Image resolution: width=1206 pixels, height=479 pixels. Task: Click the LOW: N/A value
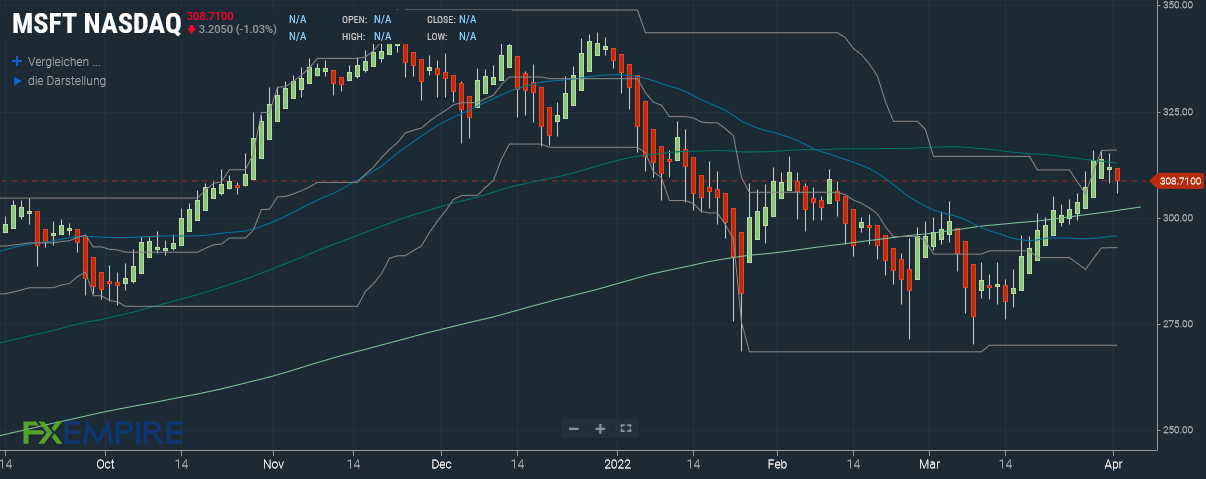468,36
